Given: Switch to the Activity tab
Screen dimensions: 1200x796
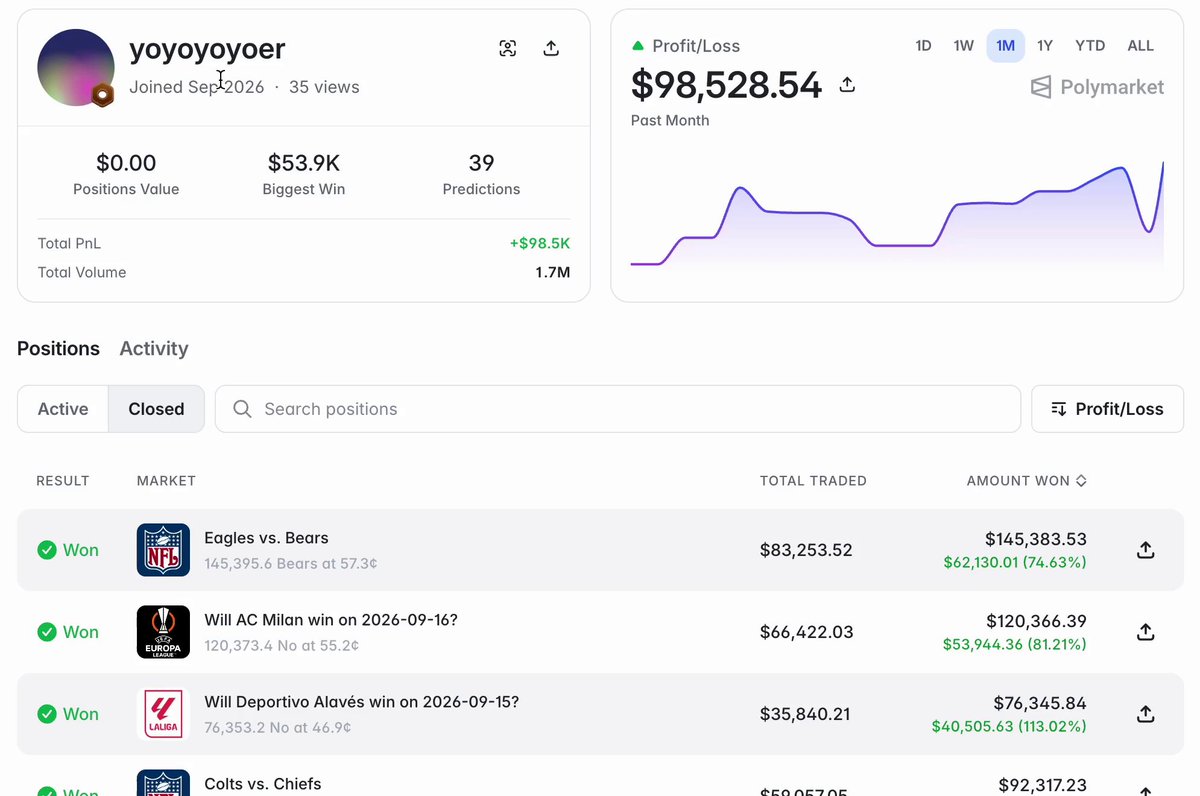Looking at the screenshot, I should pos(154,348).
